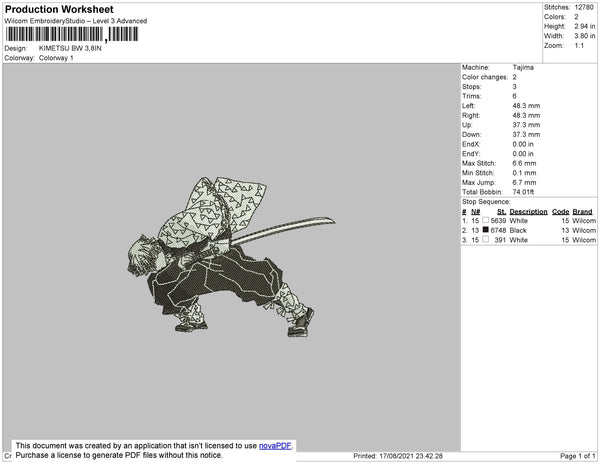Select zoom value '1:1'
Image resolution: width=600 pixels, height=464 pixels.
[x=579, y=46]
